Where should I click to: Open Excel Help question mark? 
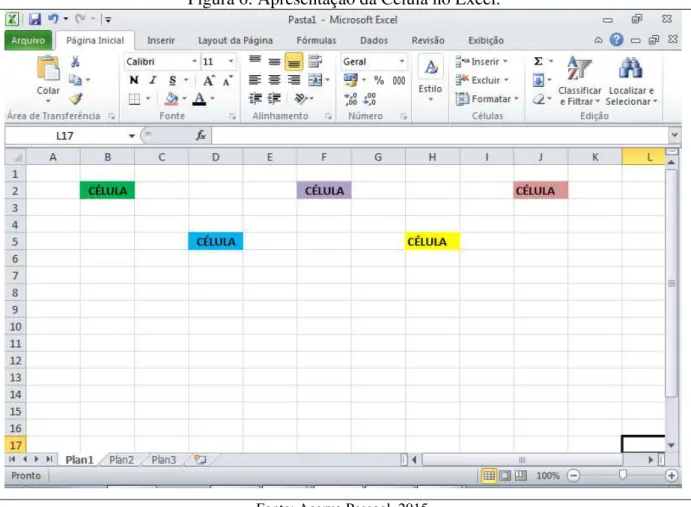[616, 40]
